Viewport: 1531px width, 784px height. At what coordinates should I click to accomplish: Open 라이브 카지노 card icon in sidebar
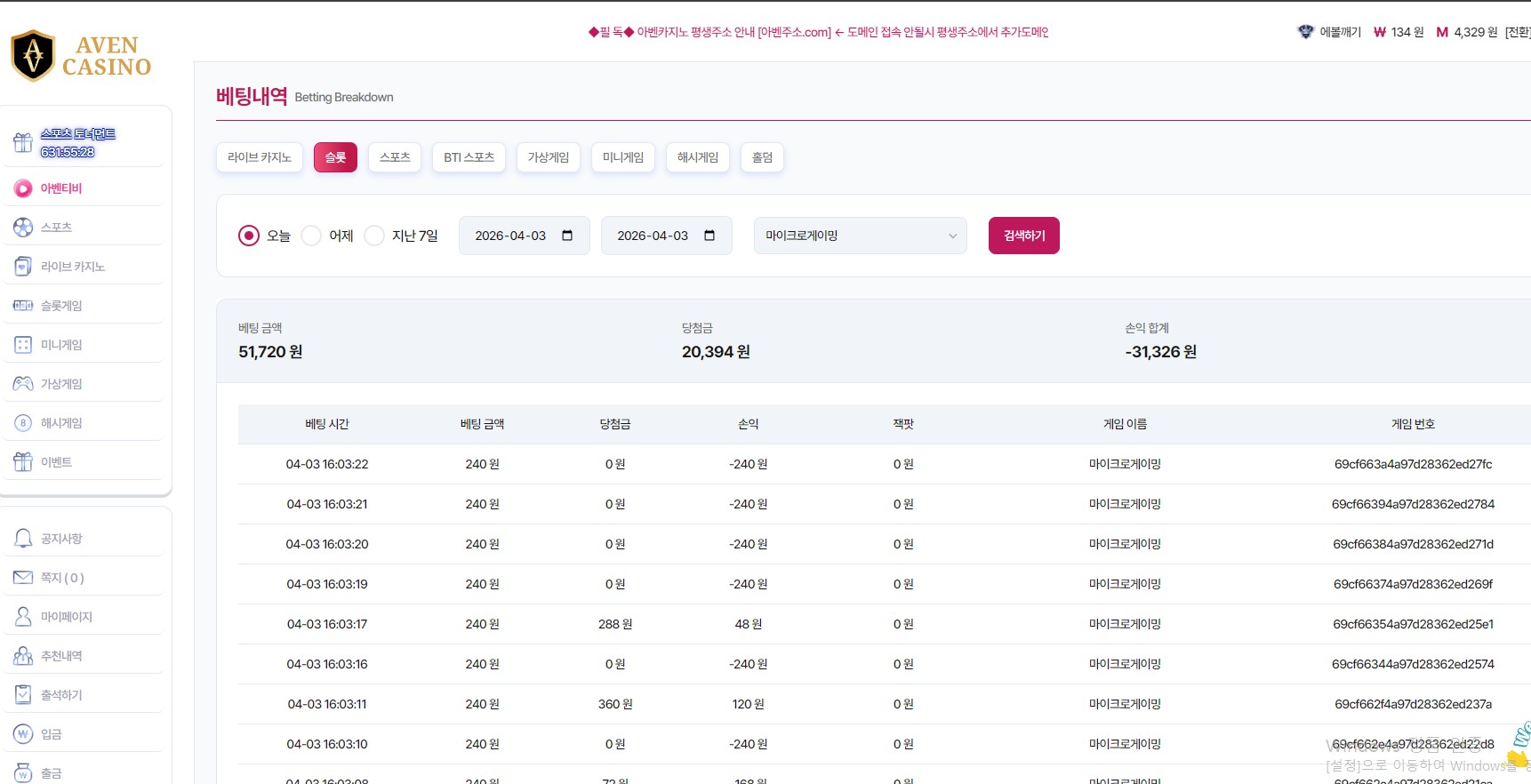click(x=23, y=267)
